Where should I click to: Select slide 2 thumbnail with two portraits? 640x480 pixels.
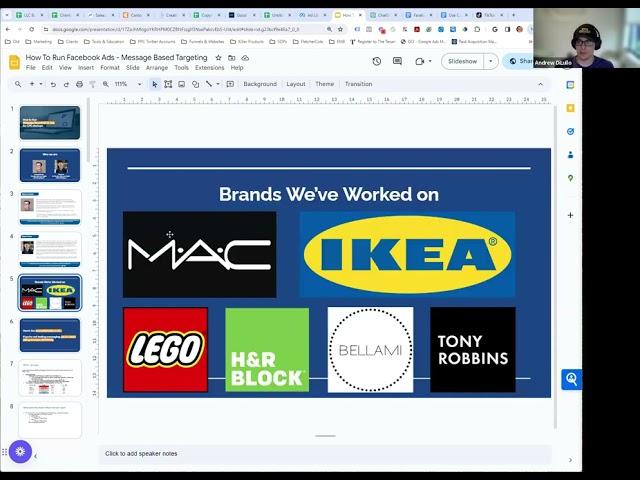point(50,165)
